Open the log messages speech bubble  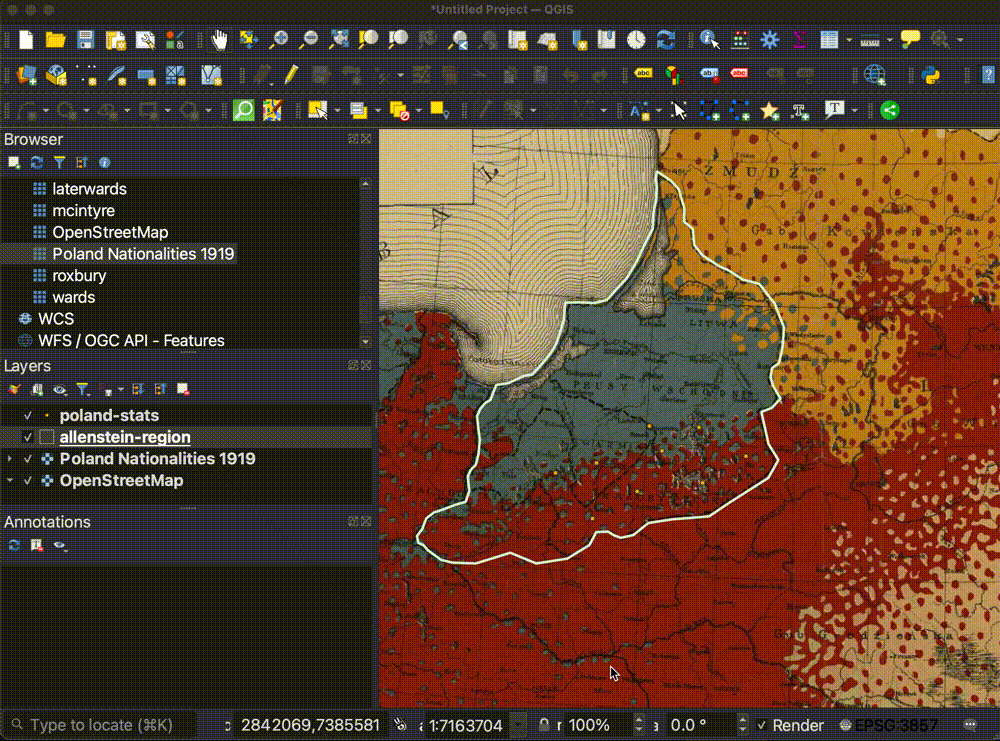[x=970, y=725]
